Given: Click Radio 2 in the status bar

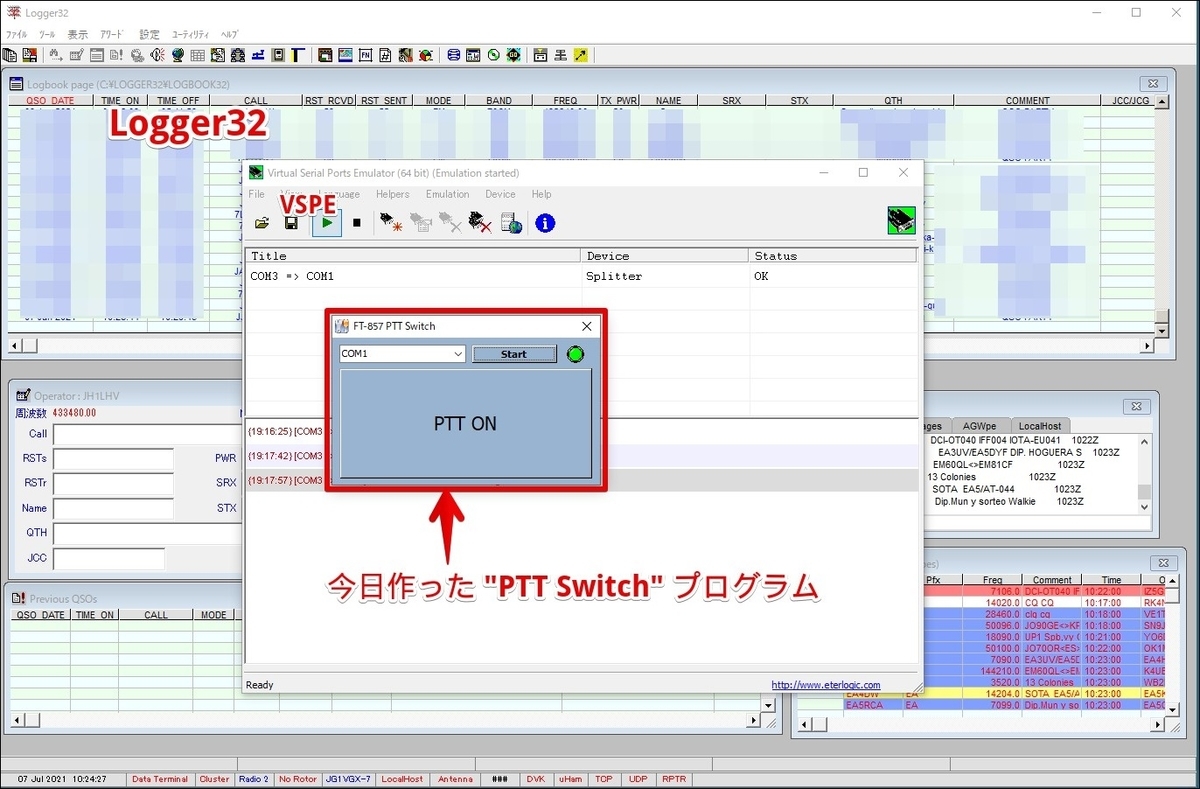Looking at the screenshot, I should pyautogui.click(x=254, y=779).
